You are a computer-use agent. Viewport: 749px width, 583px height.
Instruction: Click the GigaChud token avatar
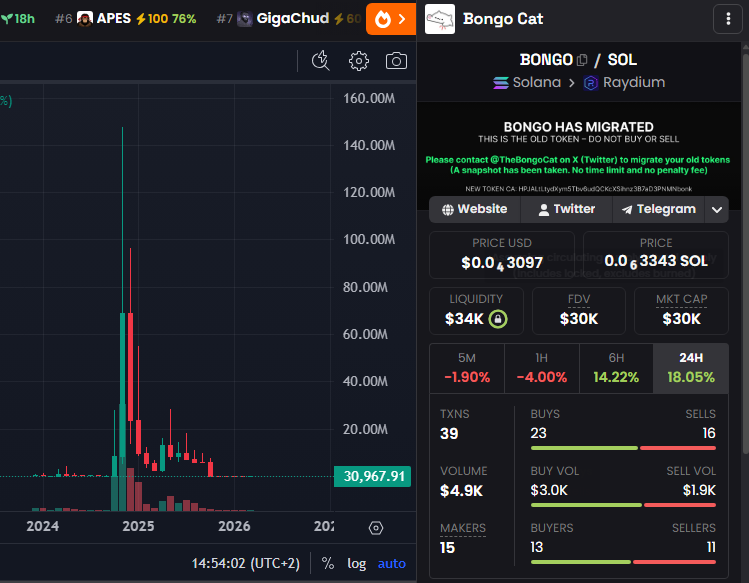coord(245,19)
